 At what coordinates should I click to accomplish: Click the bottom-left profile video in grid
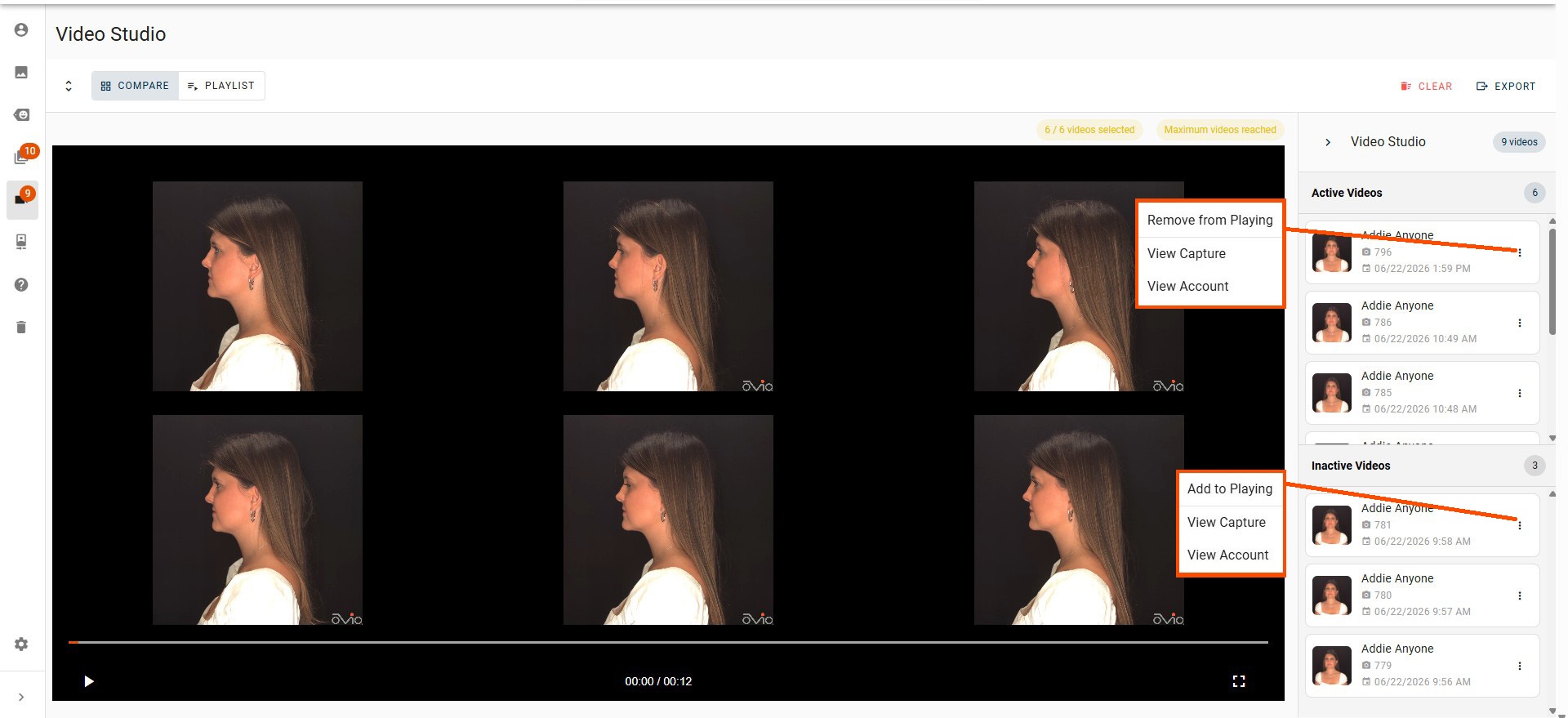coord(257,520)
